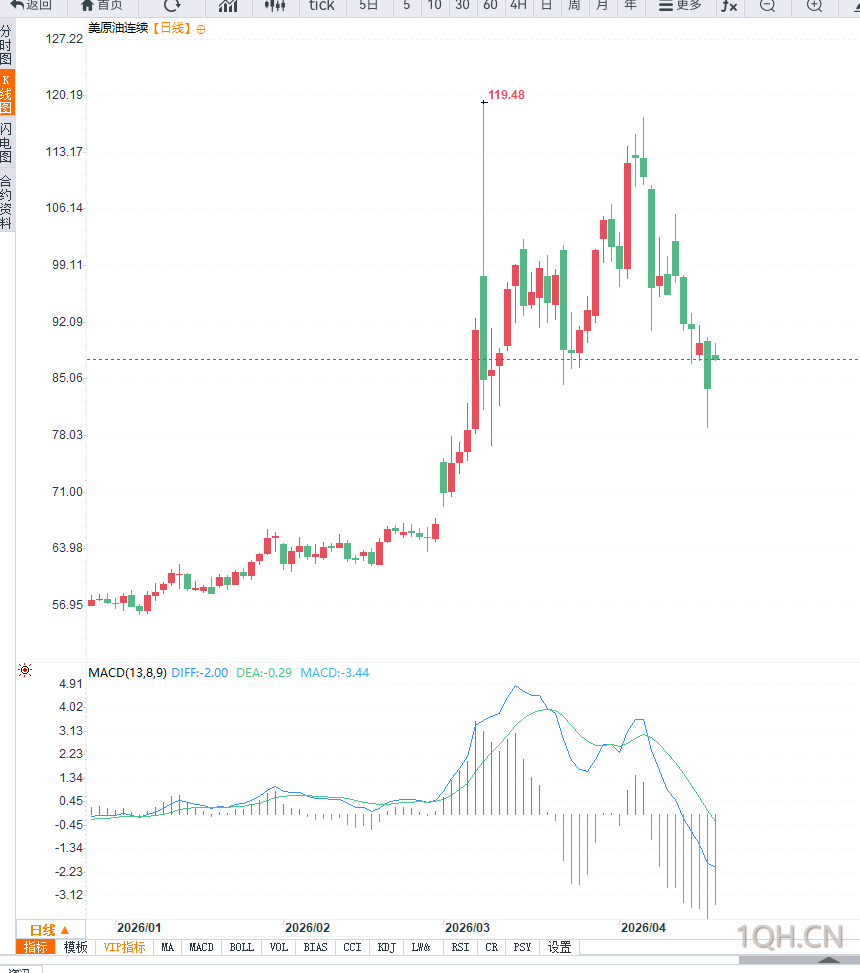Zoom in with the plus magnifier
860x973 pixels.
tap(814, 5)
